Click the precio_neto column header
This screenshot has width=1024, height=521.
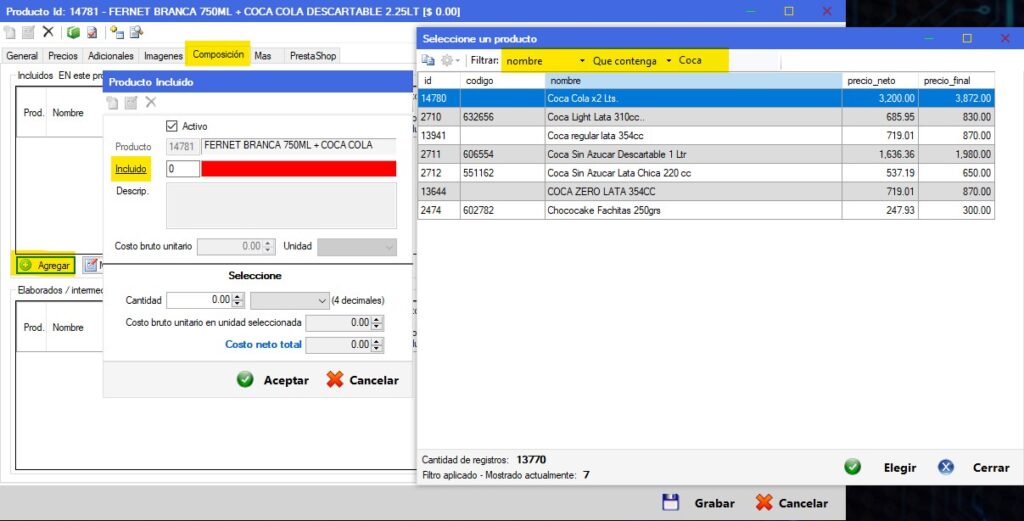coord(880,80)
